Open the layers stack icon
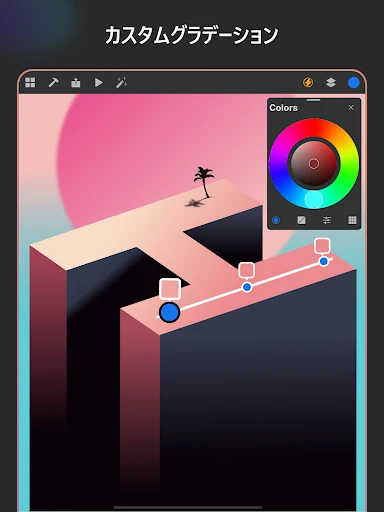This screenshot has width=384, height=512. pyautogui.click(x=331, y=82)
